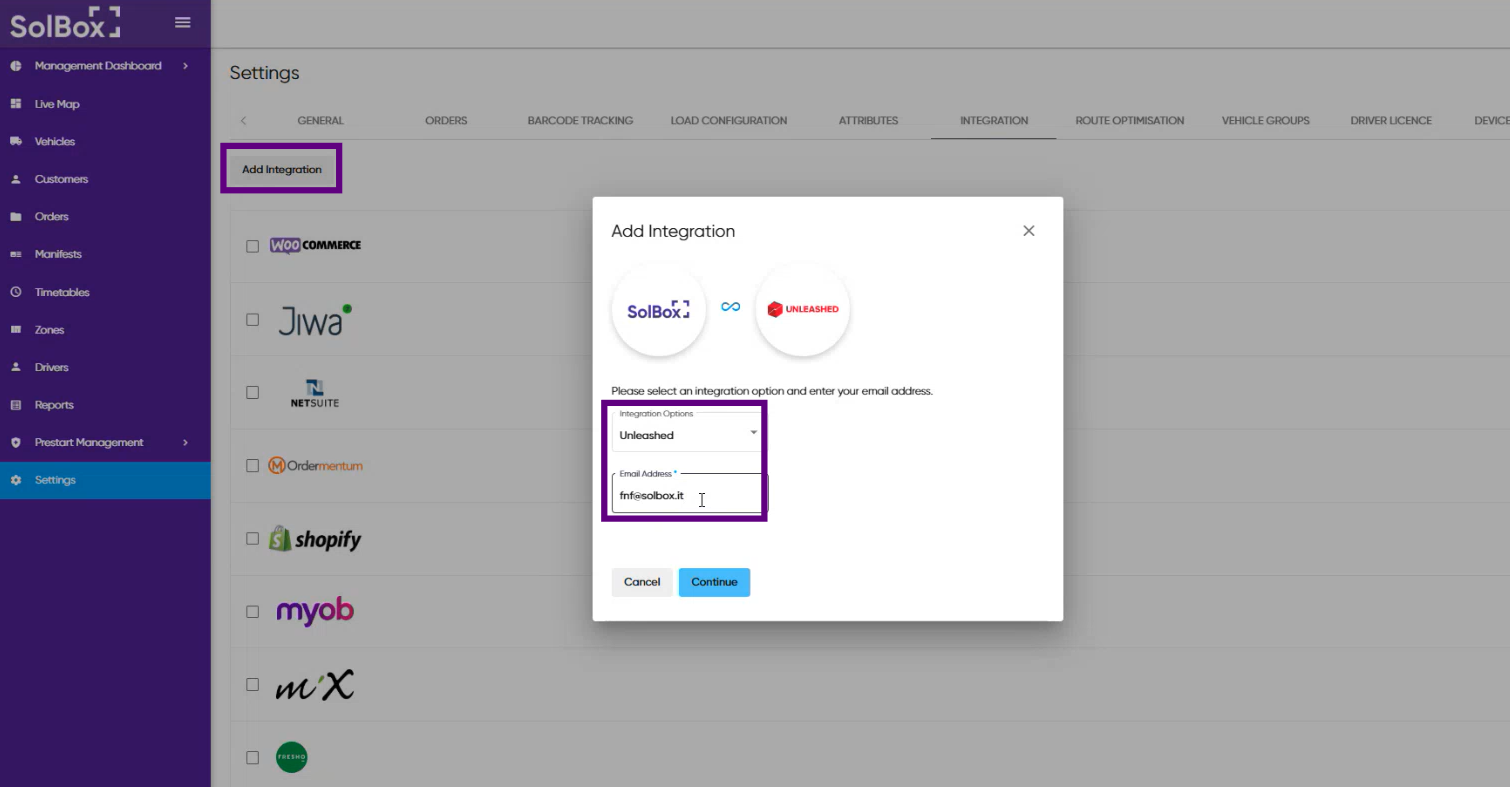Image resolution: width=1510 pixels, height=787 pixels.
Task: Click the SolBox logo in sidebar
Action: click(65, 23)
